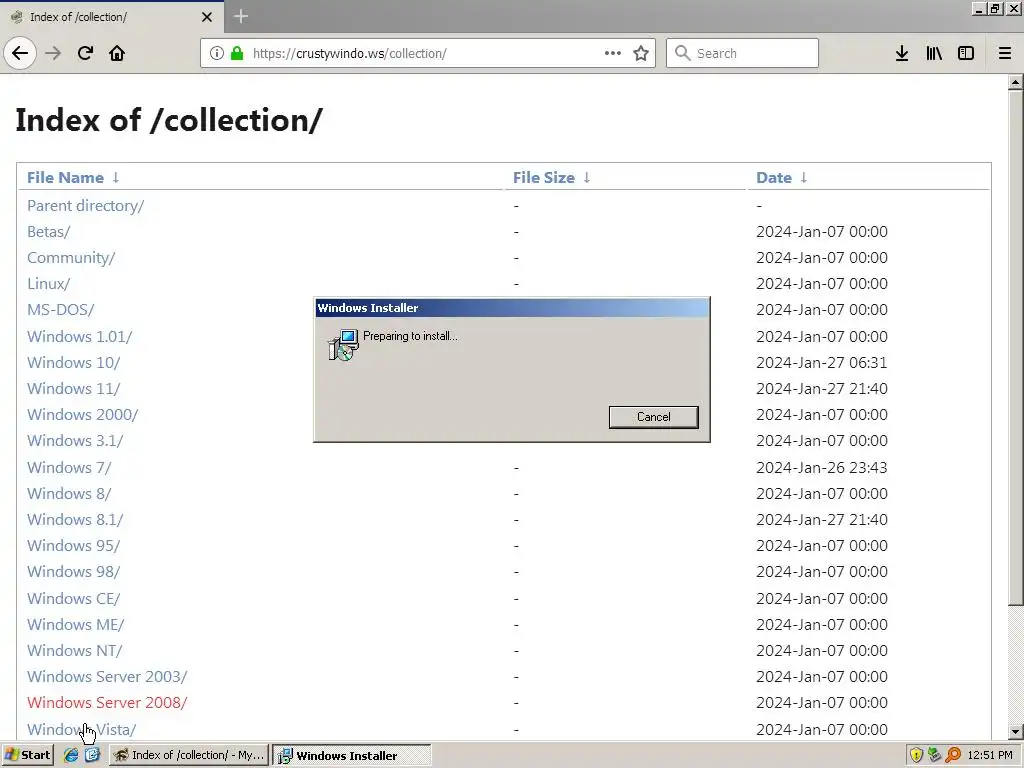The height and width of the screenshot is (768, 1024).
Task: Click the network computers tray icon
Action: 935,756
